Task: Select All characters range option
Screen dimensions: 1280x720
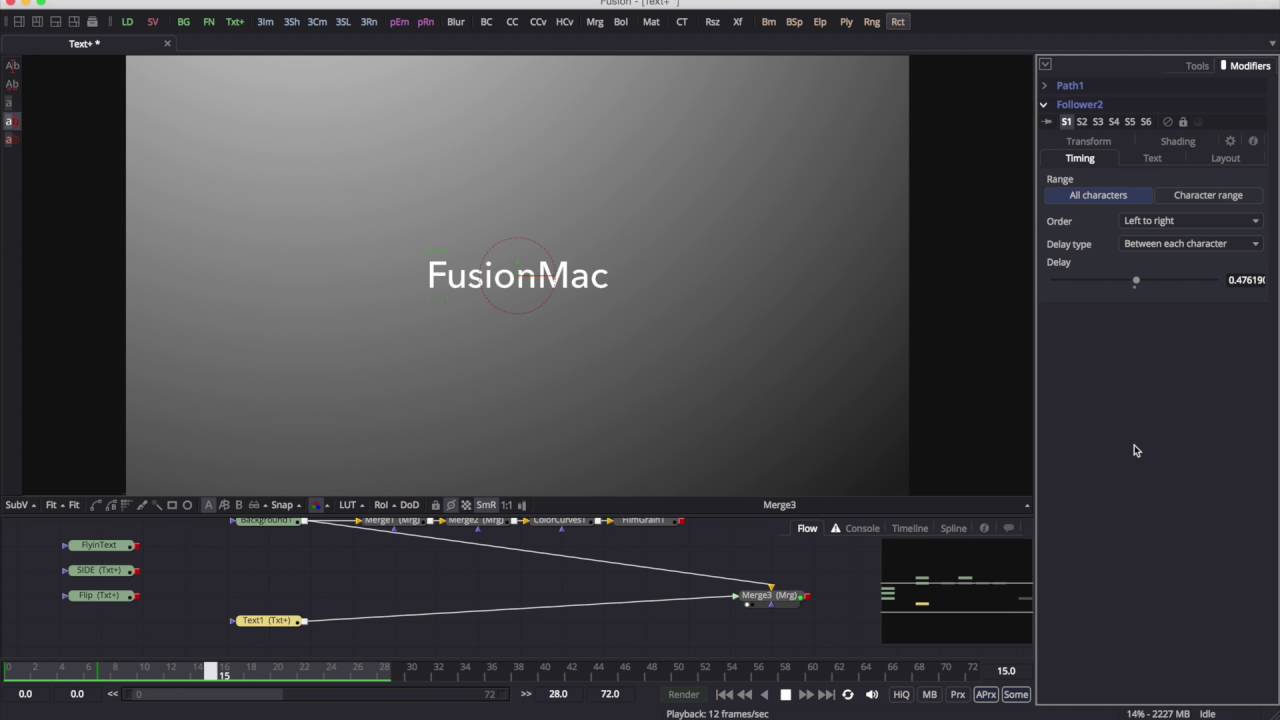Action: [1098, 195]
